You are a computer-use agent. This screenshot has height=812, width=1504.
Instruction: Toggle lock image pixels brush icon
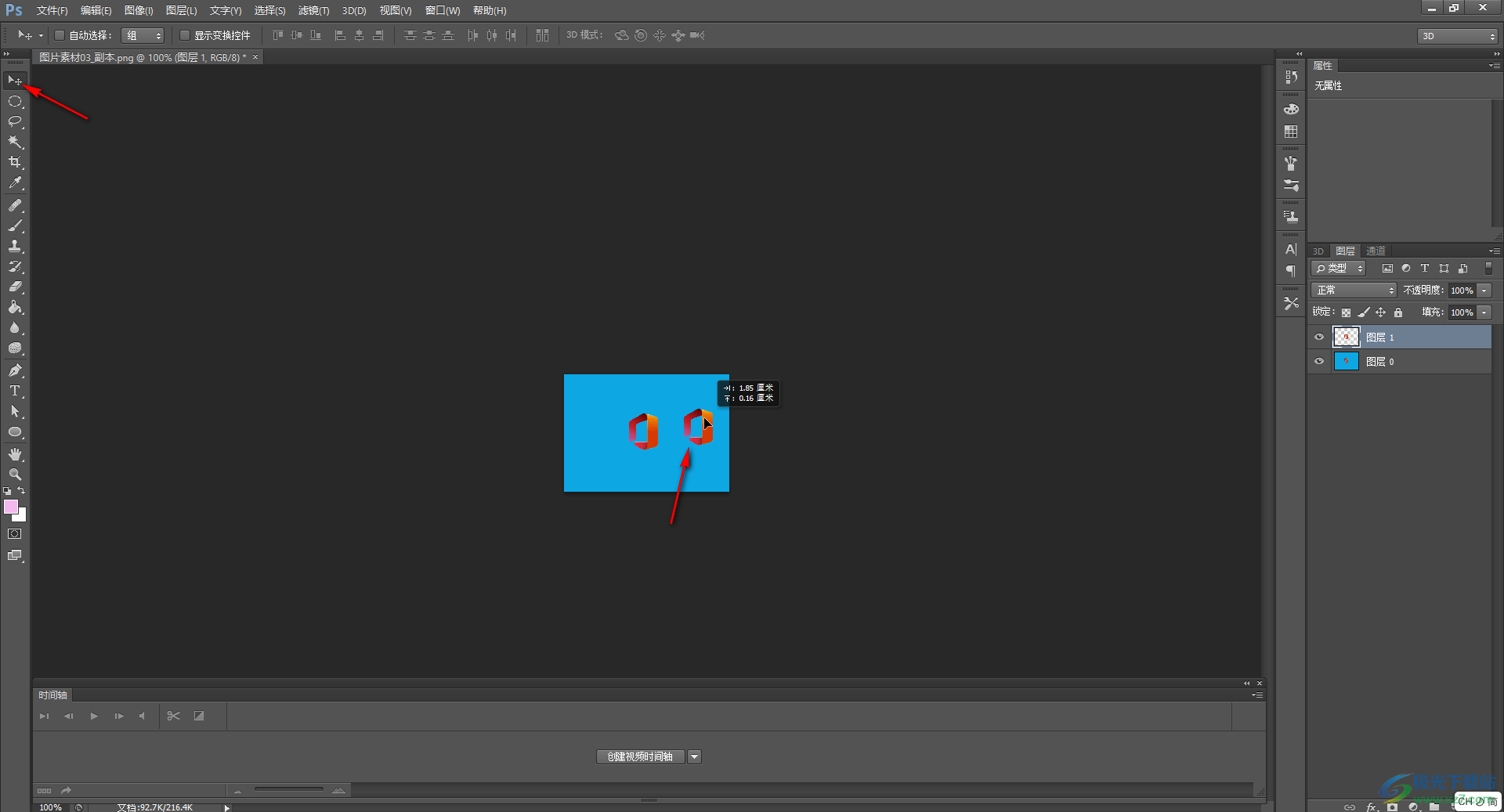pyautogui.click(x=1364, y=312)
